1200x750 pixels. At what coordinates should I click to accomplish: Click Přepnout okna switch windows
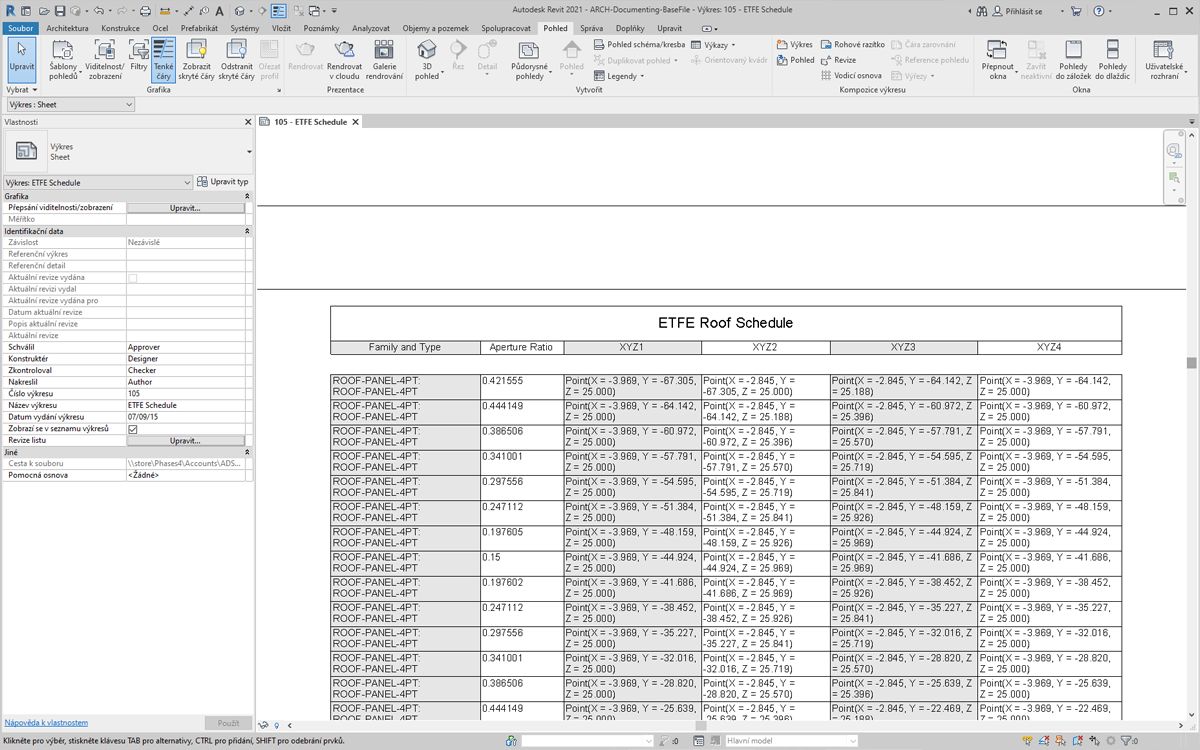[998, 60]
